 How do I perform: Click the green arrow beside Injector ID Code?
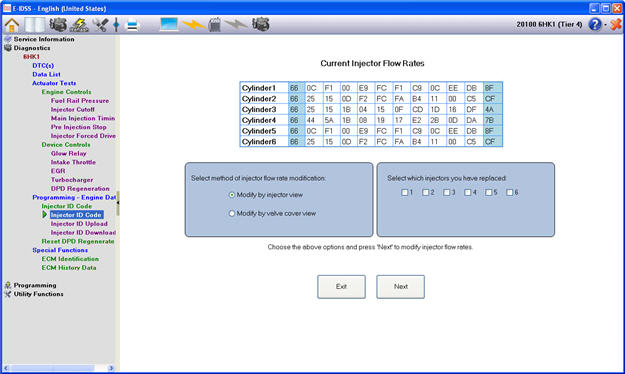pos(45,215)
